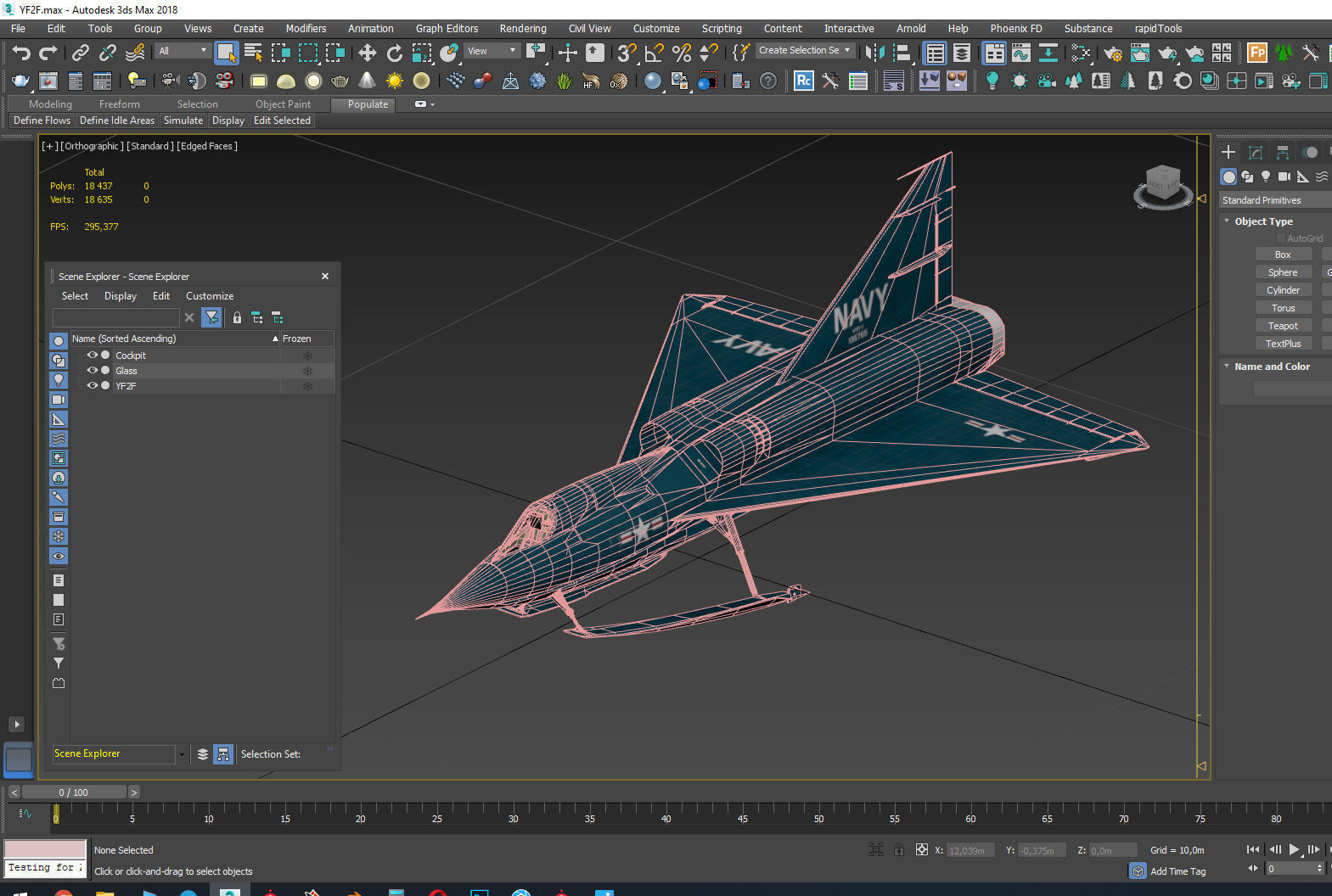Switch to the Modify panel tab
Viewport: 1332px width, 896px height.
(x=1256, y=152)
